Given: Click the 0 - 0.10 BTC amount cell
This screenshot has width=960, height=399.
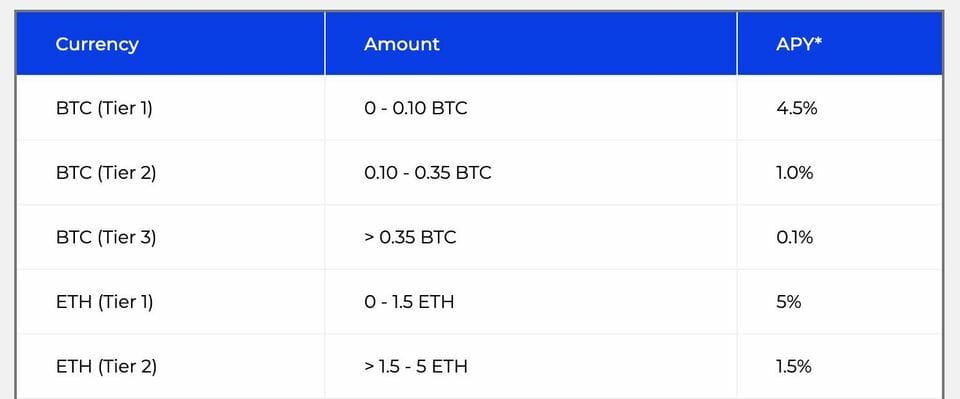Looking at the screenshot, I should coord(415,109).
